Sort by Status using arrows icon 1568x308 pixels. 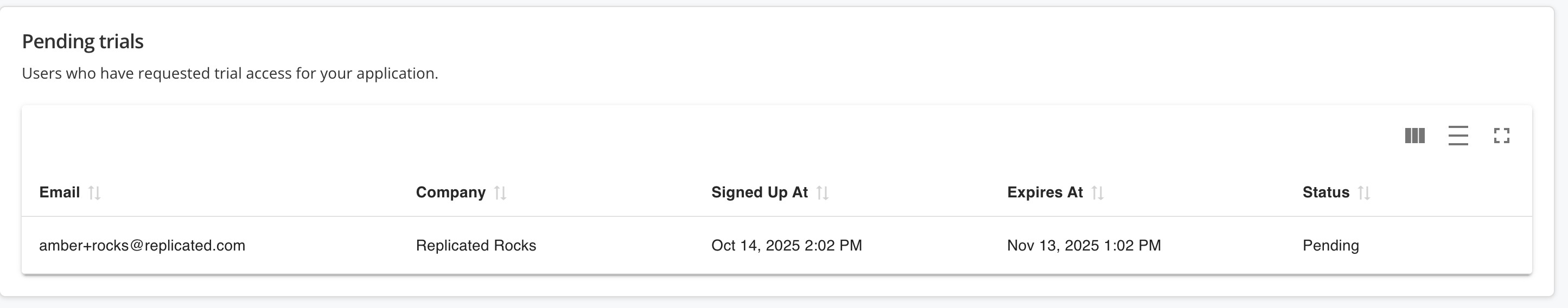tap(1364, 193)
